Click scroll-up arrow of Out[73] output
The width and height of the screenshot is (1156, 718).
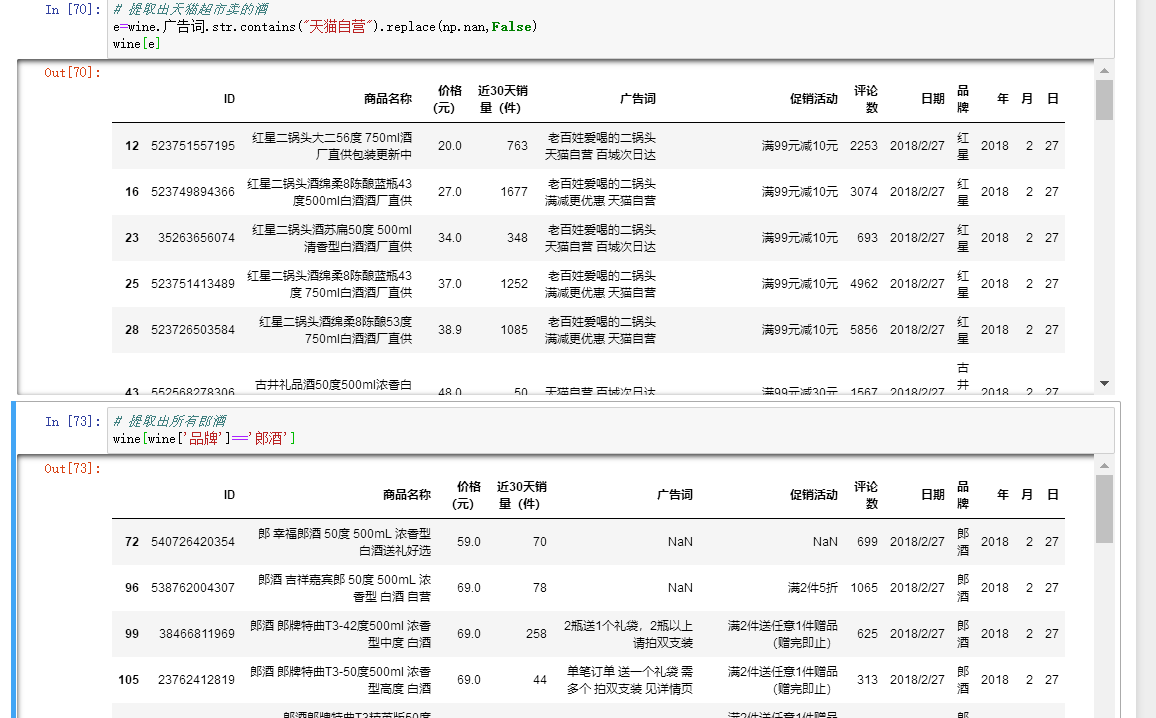[1104, 466]
